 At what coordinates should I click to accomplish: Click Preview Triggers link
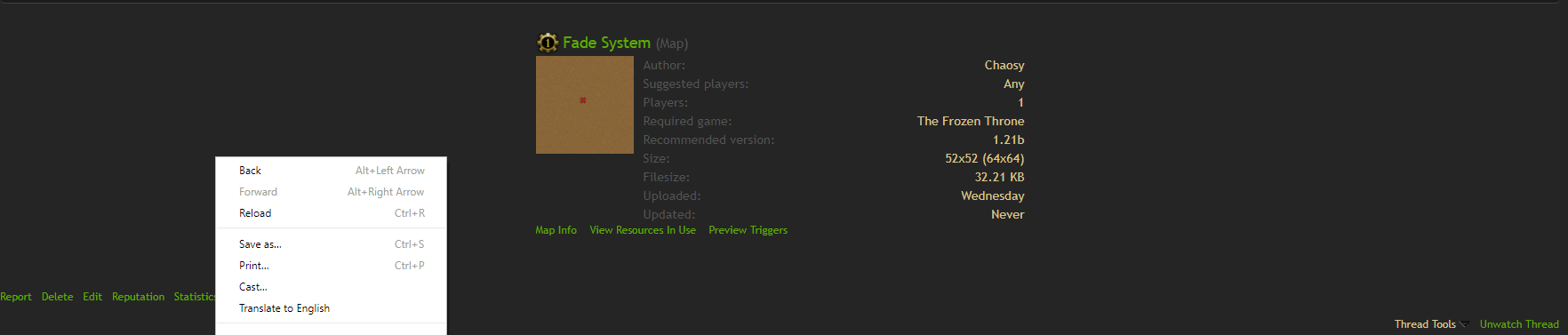tap(748, 230)
